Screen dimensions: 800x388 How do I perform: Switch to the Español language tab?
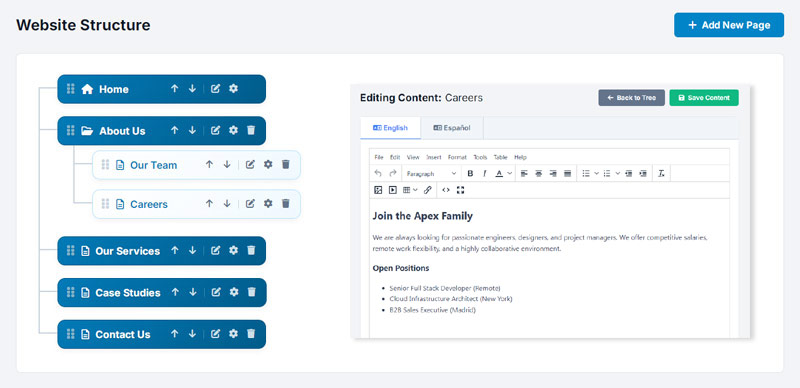pyautogui.click(x=452, y=128)
